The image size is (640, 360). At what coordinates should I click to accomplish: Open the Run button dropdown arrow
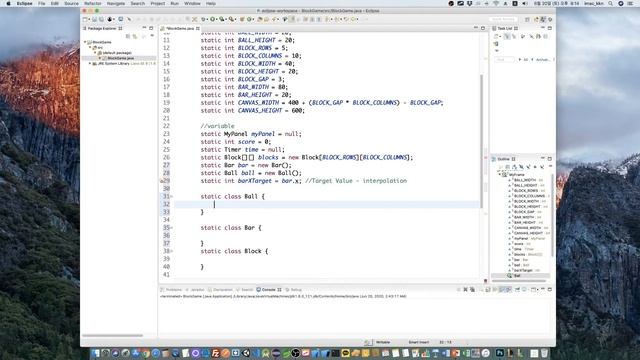coord(216,19)
